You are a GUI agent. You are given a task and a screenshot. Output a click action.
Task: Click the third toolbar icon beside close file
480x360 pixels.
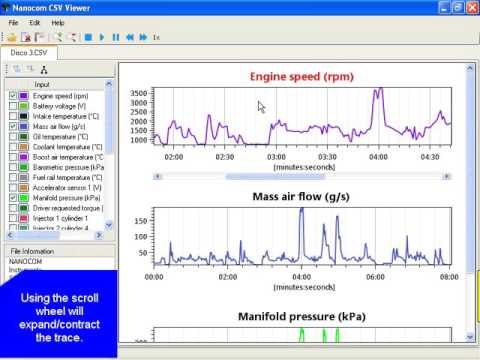click(40, 37)
